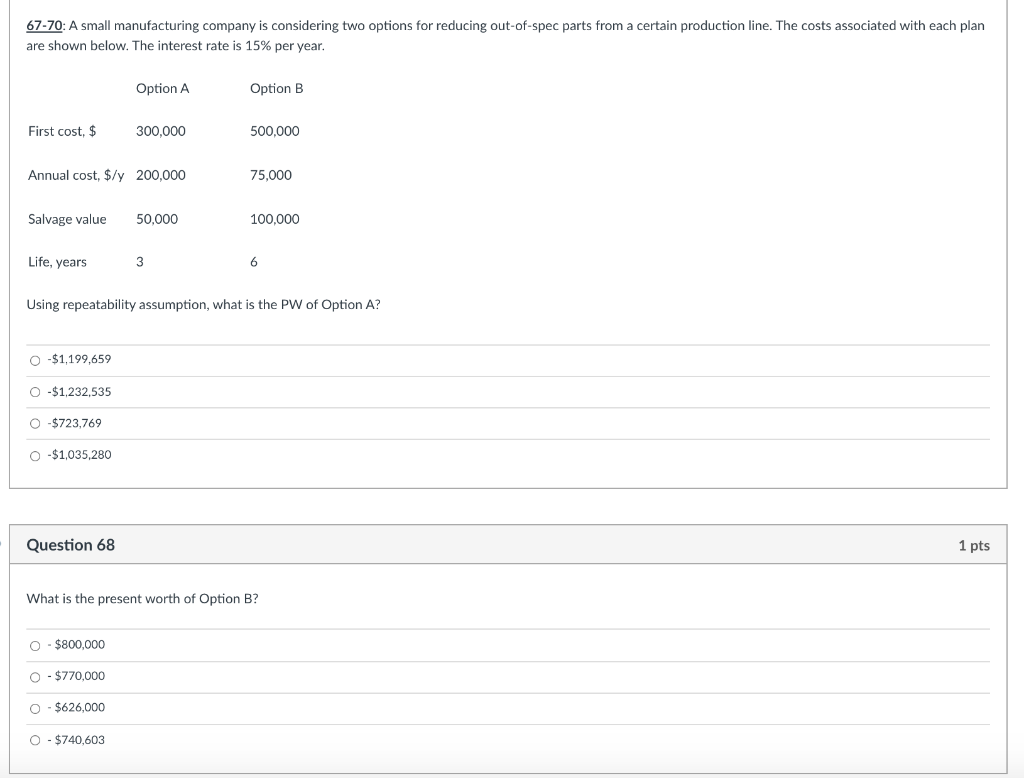The width and height of the screenshot is (1024, 778).
Task: Click the Option B column header
Action: pyautogui.click(x=277, y=88)
